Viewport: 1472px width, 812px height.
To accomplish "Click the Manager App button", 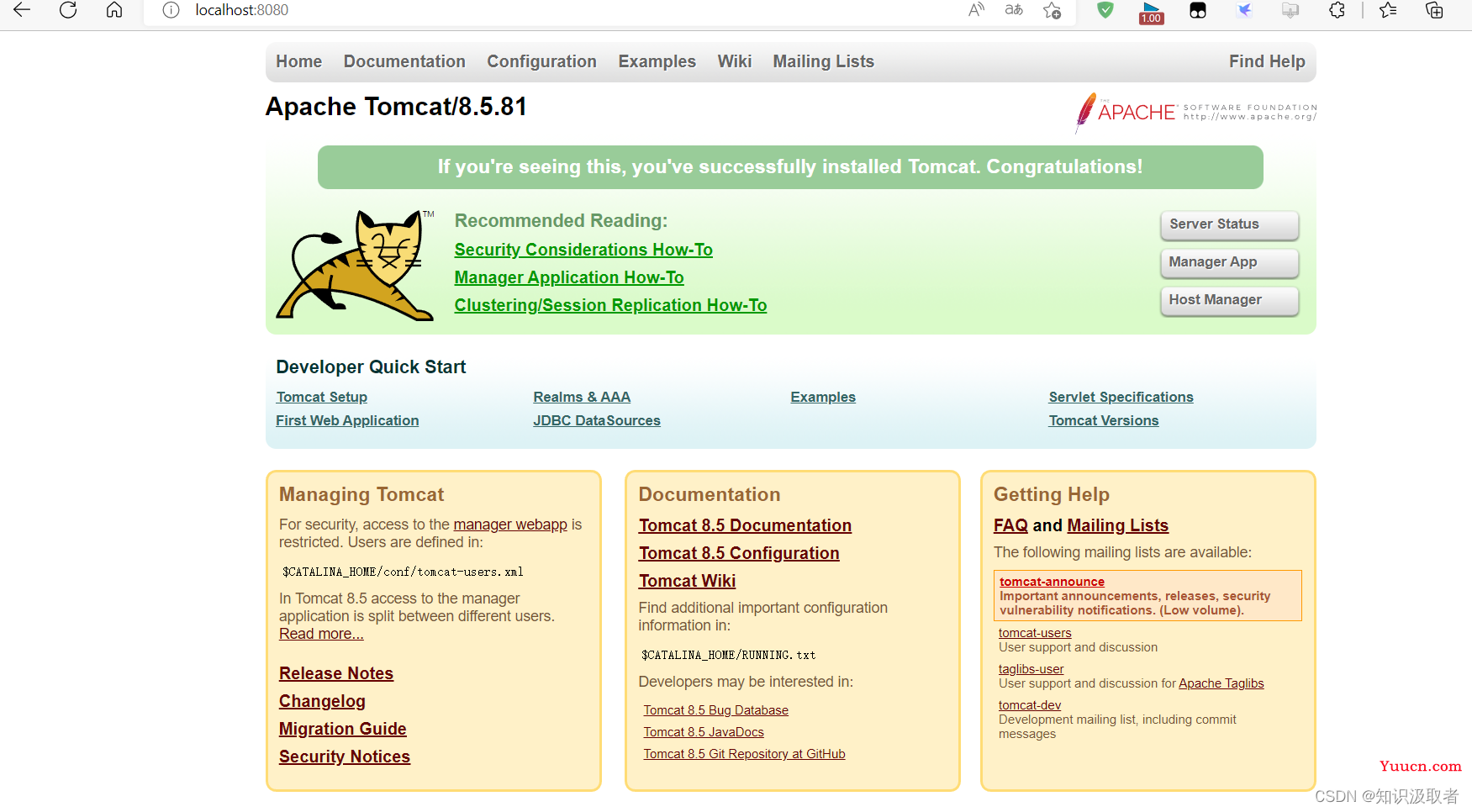I will click(1229, 262).
